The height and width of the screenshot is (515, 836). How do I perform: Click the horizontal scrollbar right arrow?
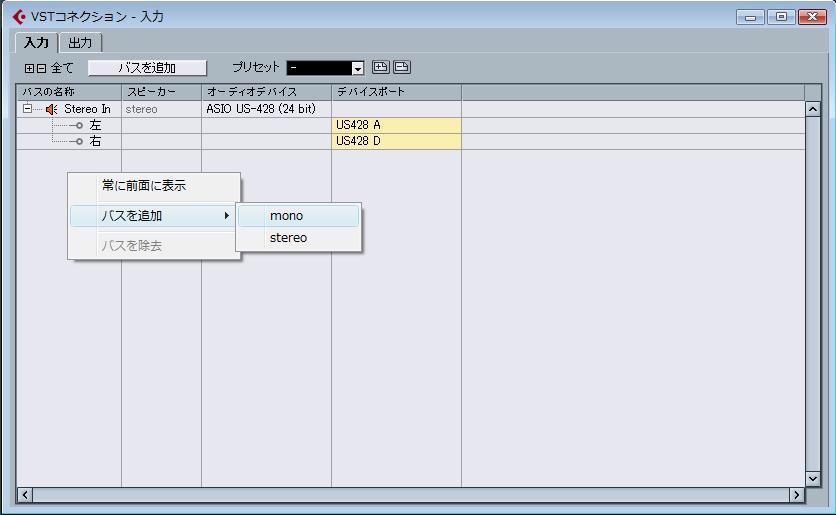pyautogui.click(x=797, y=495)
